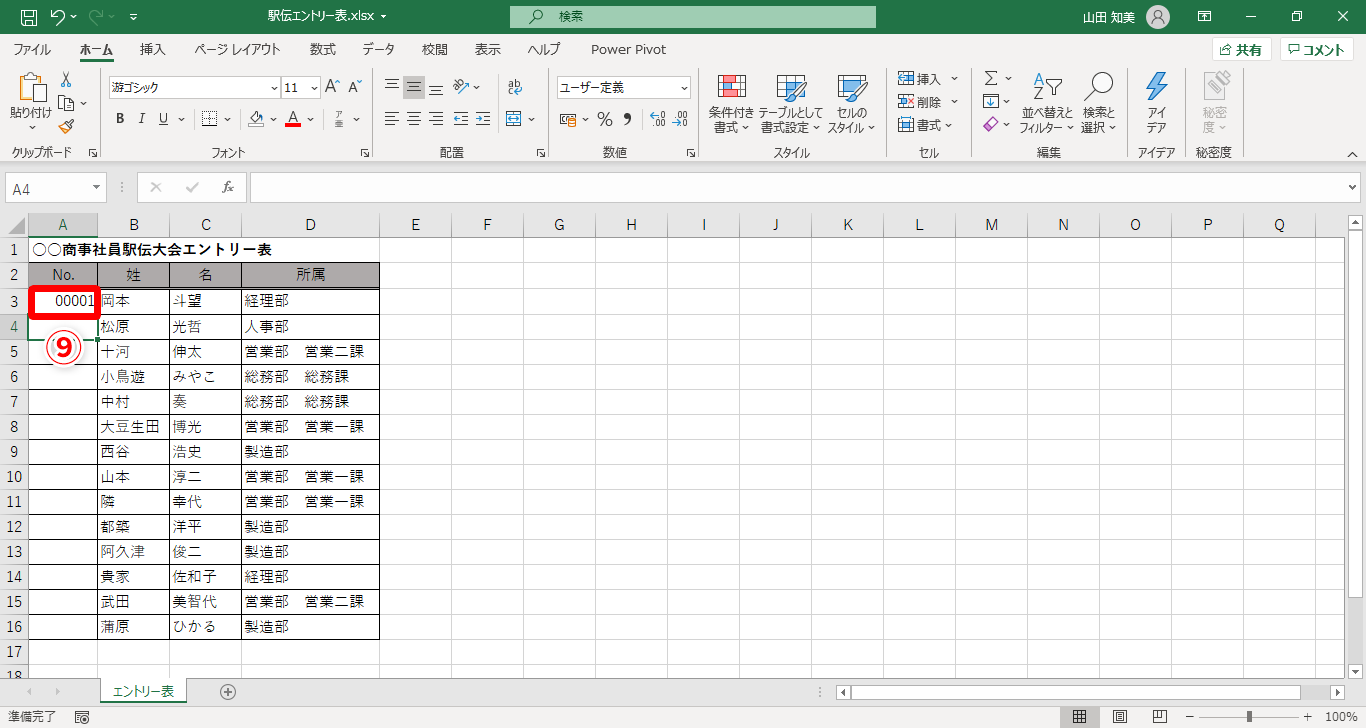Image resolution: width=1366 pixels, height=728 pixels.
Task: Increase indent in alignment group
Action: [x=483, y=119]
